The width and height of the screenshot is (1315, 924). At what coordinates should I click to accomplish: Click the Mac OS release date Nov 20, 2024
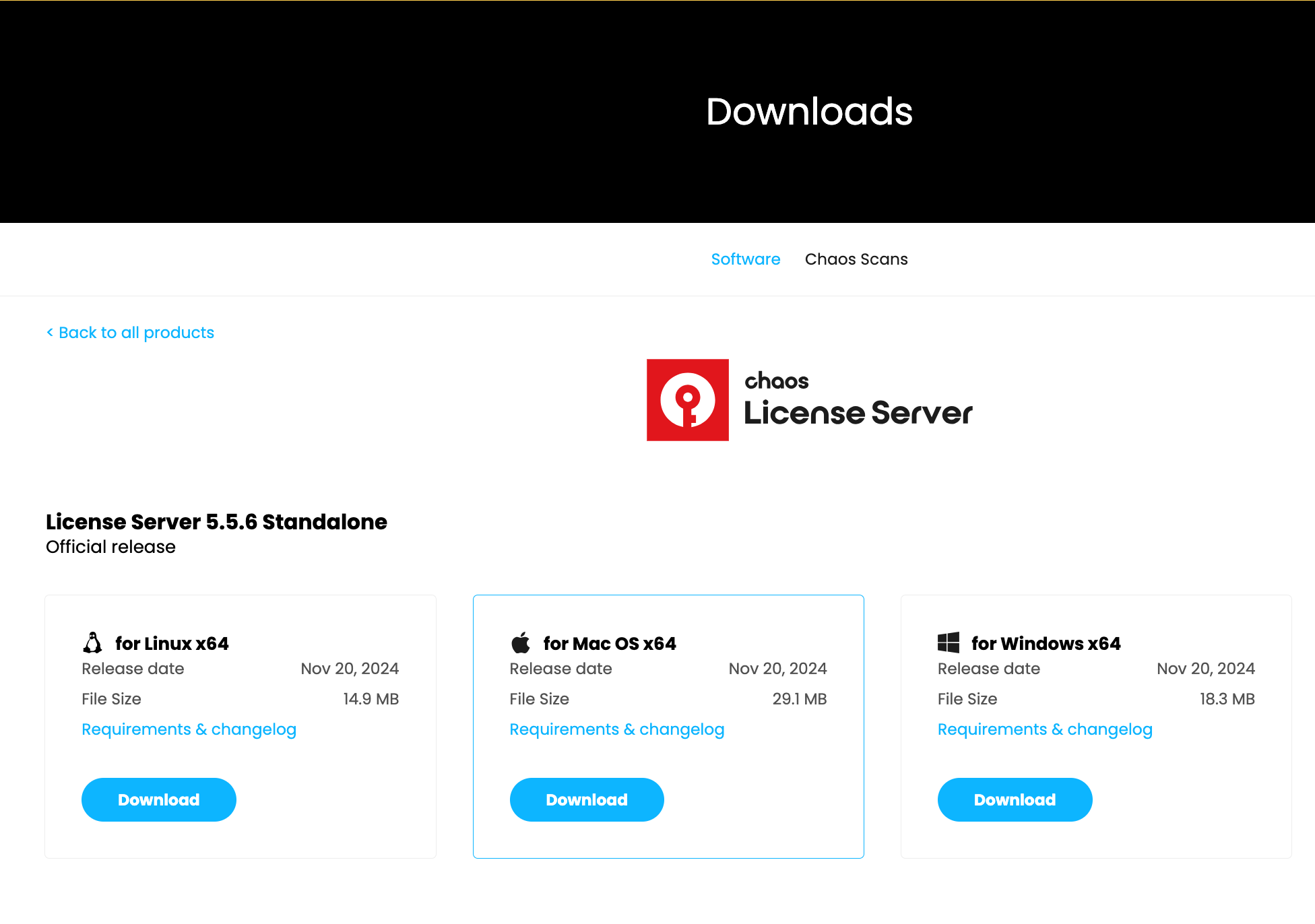click(x=778, y=669)
